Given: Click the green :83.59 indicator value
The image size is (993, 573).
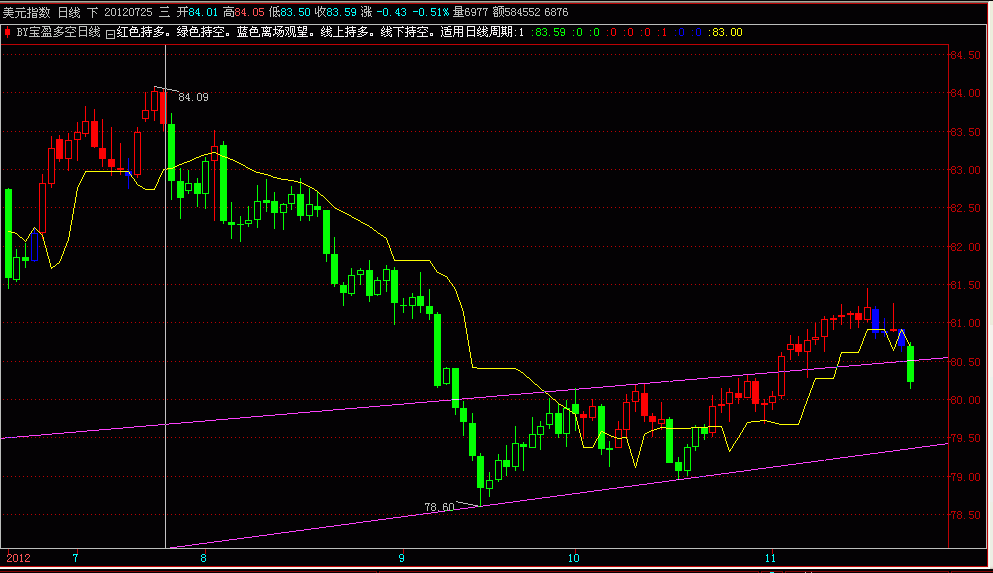Looking at the screenshot, I should point(548,32).
